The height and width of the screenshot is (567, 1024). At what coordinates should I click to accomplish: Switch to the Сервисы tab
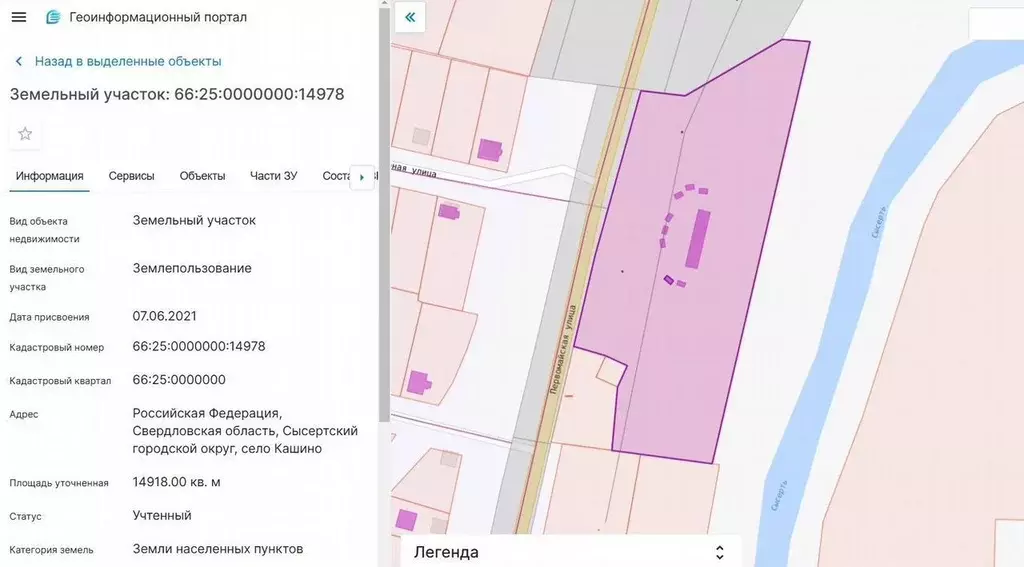point(131,176)
